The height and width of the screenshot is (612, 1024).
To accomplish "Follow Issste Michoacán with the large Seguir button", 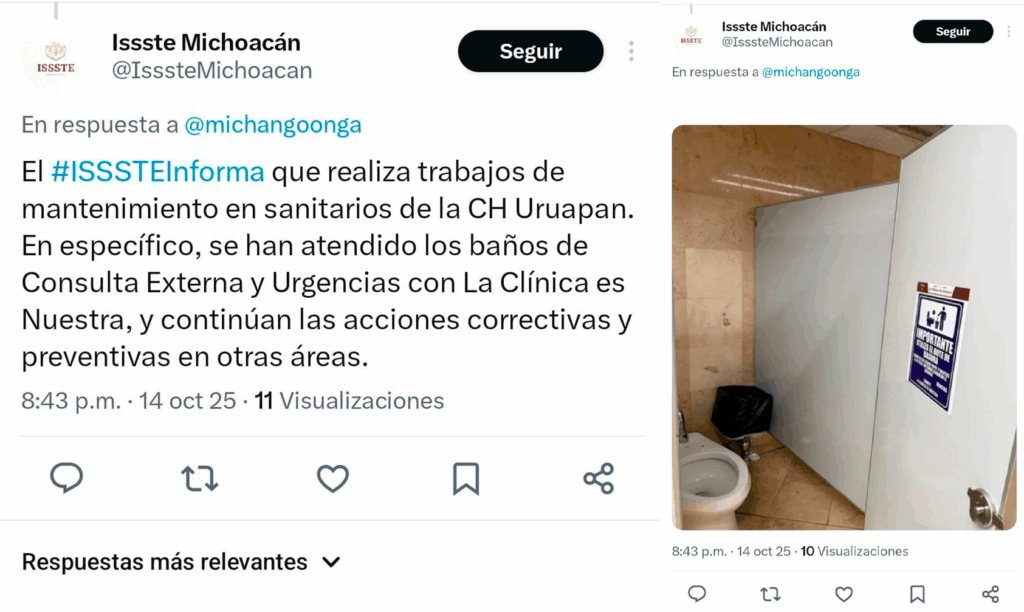I will 530,51.
